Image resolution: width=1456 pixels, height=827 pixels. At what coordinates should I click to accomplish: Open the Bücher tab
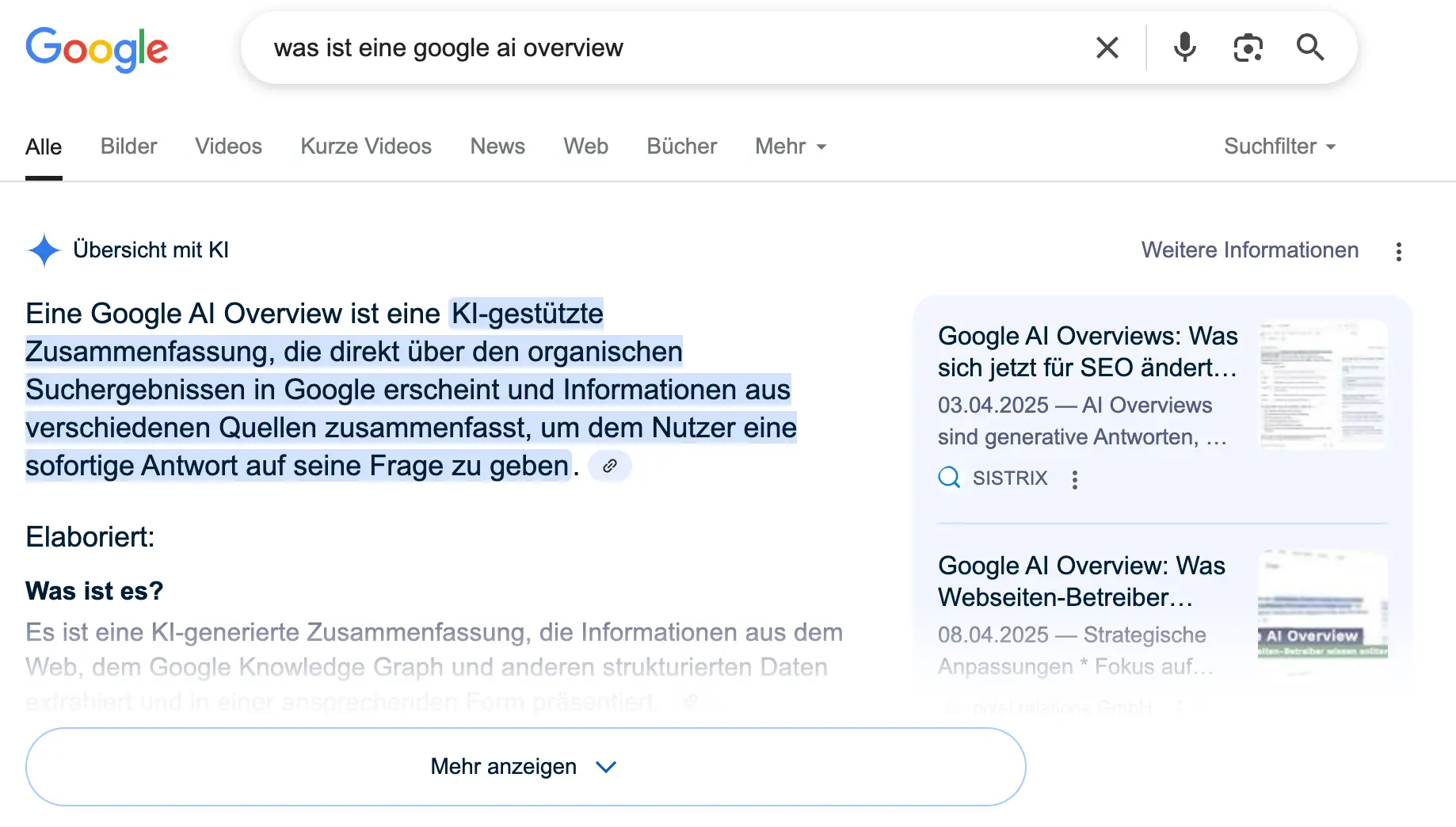coord(681,147)
